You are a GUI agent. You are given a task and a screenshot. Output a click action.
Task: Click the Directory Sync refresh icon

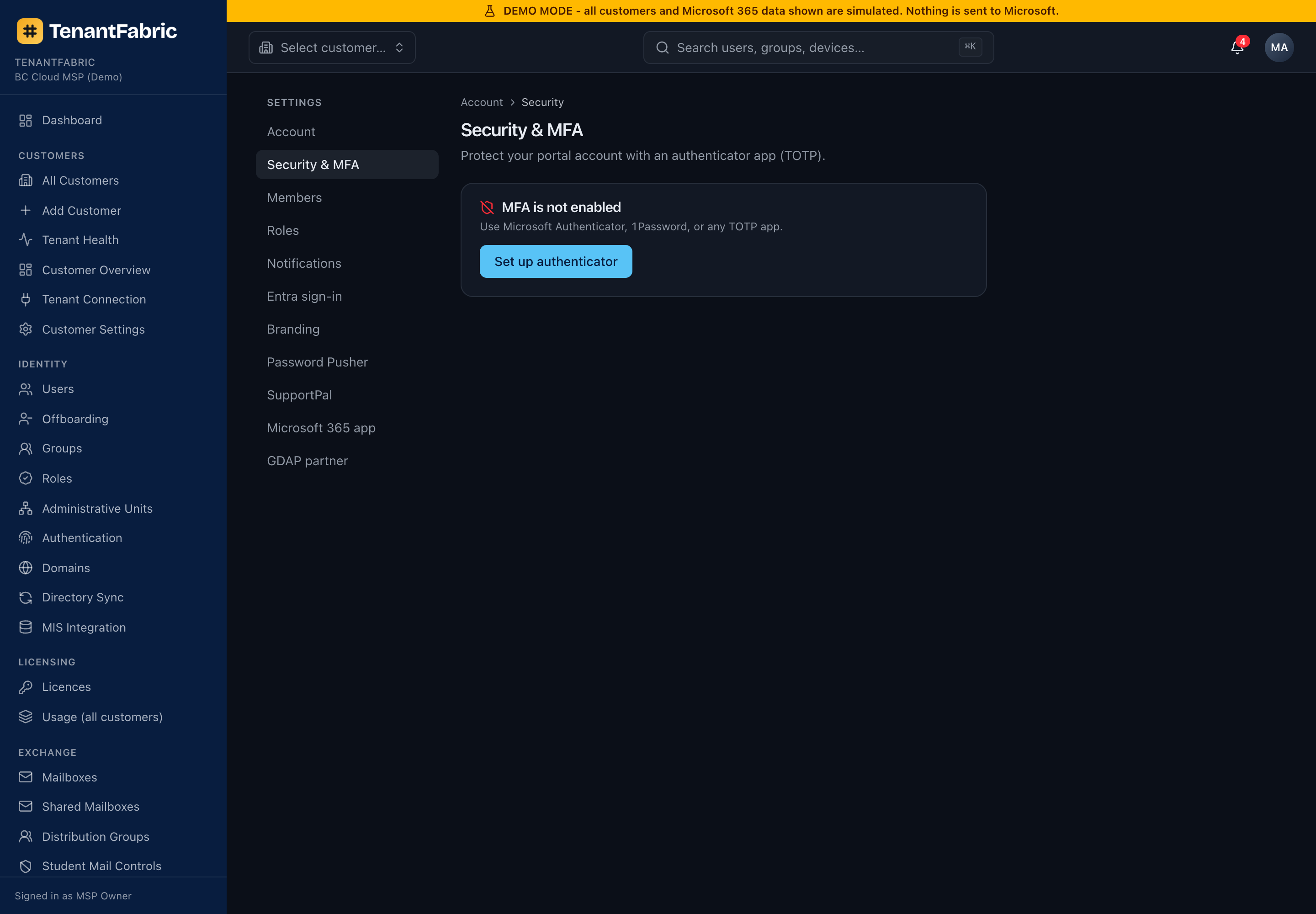click(x=25, y=597)
